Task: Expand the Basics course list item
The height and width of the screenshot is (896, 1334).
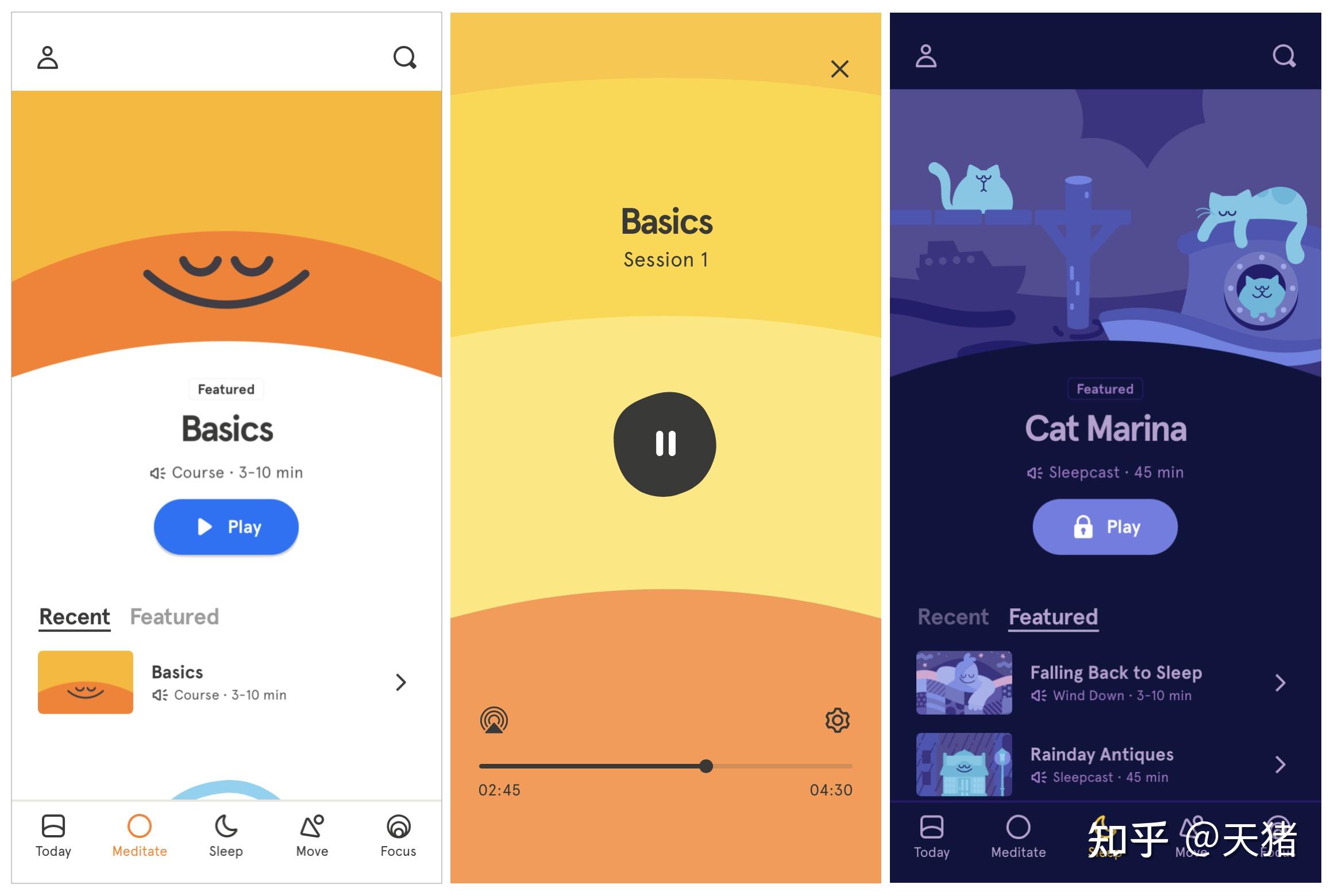Action: [399, 683]
